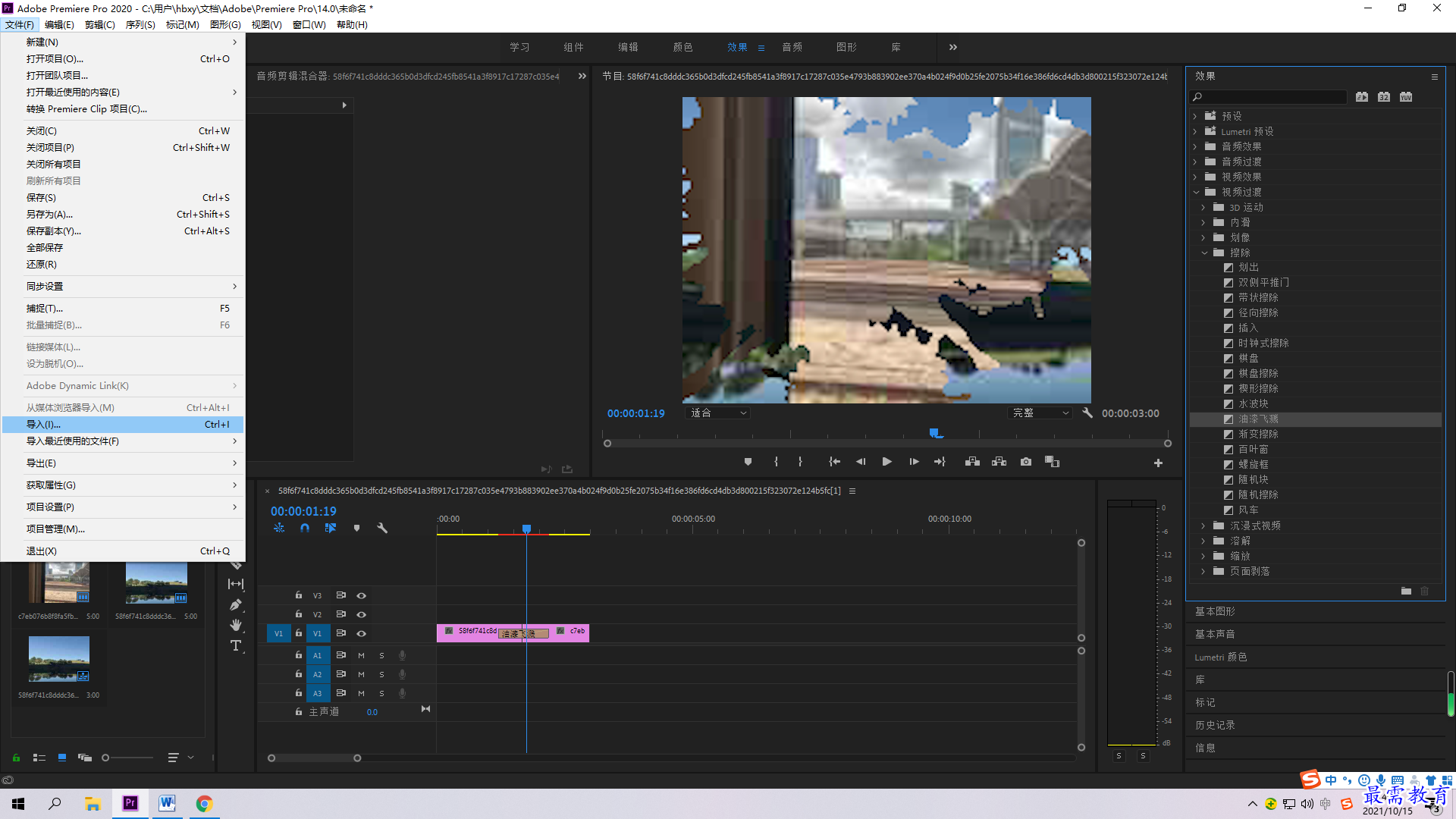Toggle lock on track V3

tap(299, 595)
